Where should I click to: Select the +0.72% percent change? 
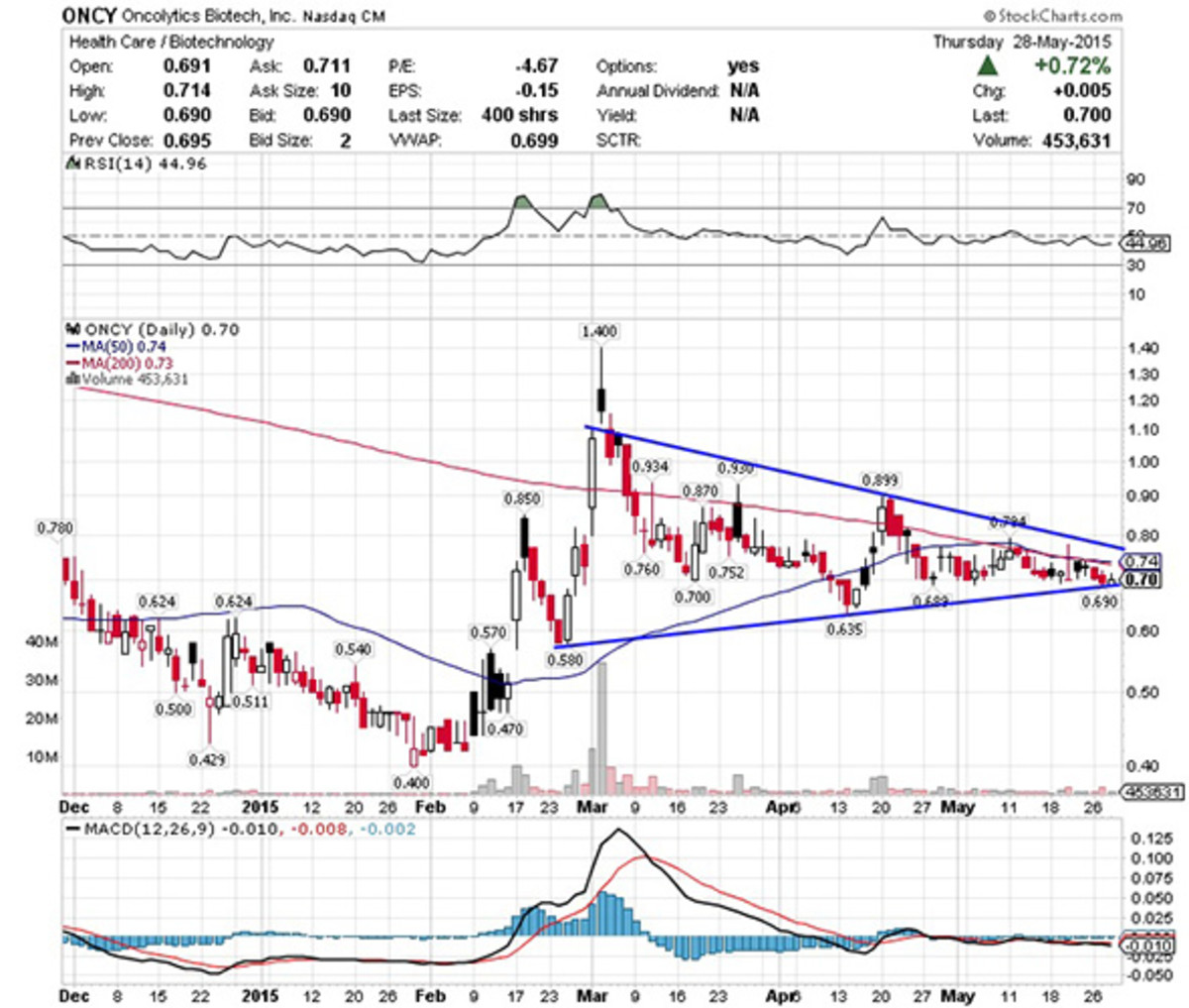point(1071,66)
